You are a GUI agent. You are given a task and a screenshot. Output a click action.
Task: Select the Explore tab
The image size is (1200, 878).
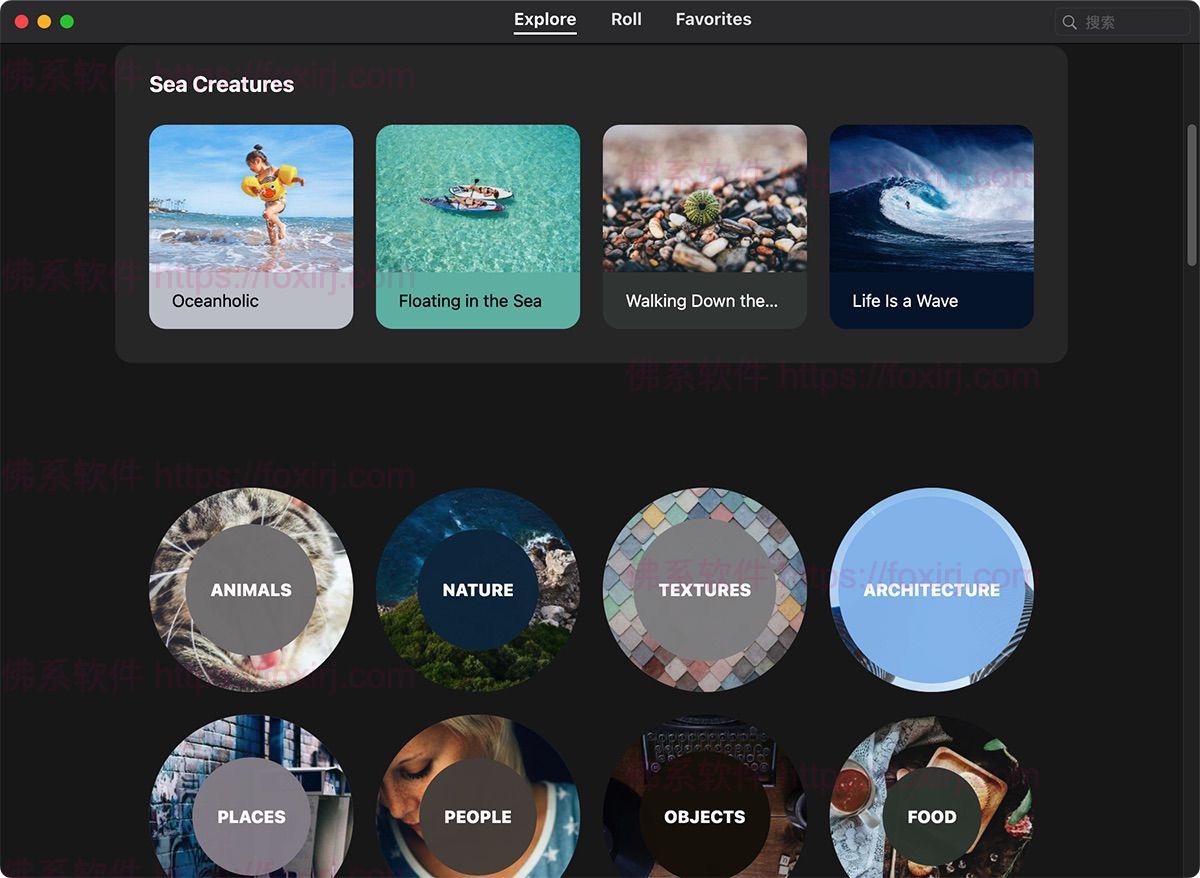(545, 20)
